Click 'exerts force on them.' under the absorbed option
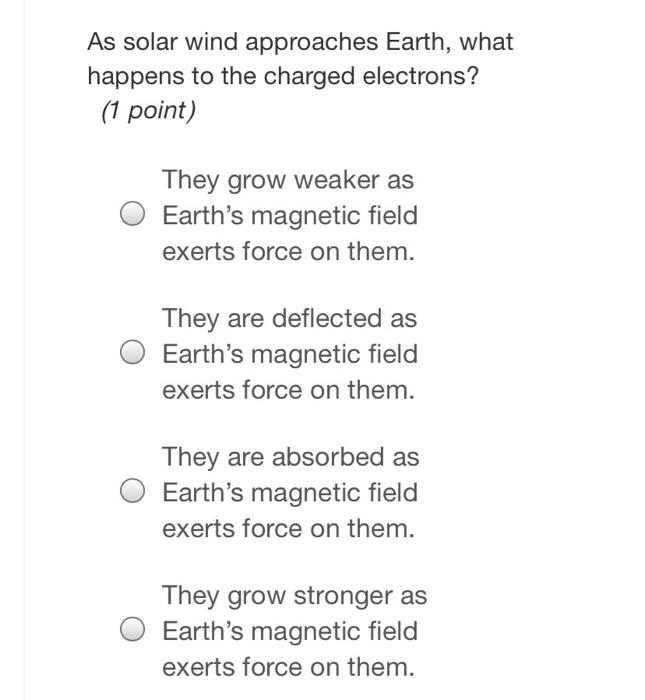 pyautogui.click(x=288, y=528)
